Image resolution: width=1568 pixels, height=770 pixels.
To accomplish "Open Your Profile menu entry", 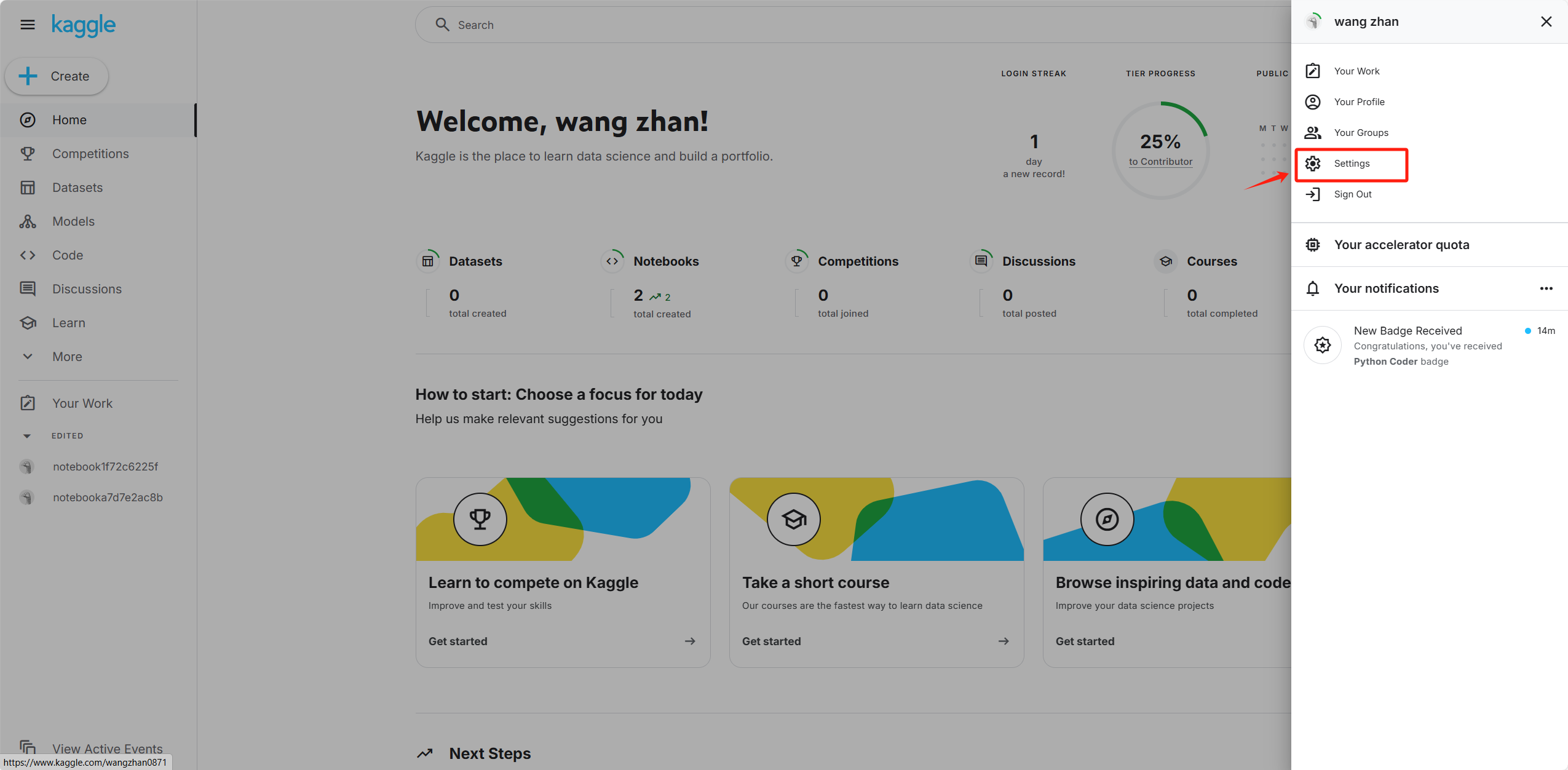I will click(x=1359, y=102).
